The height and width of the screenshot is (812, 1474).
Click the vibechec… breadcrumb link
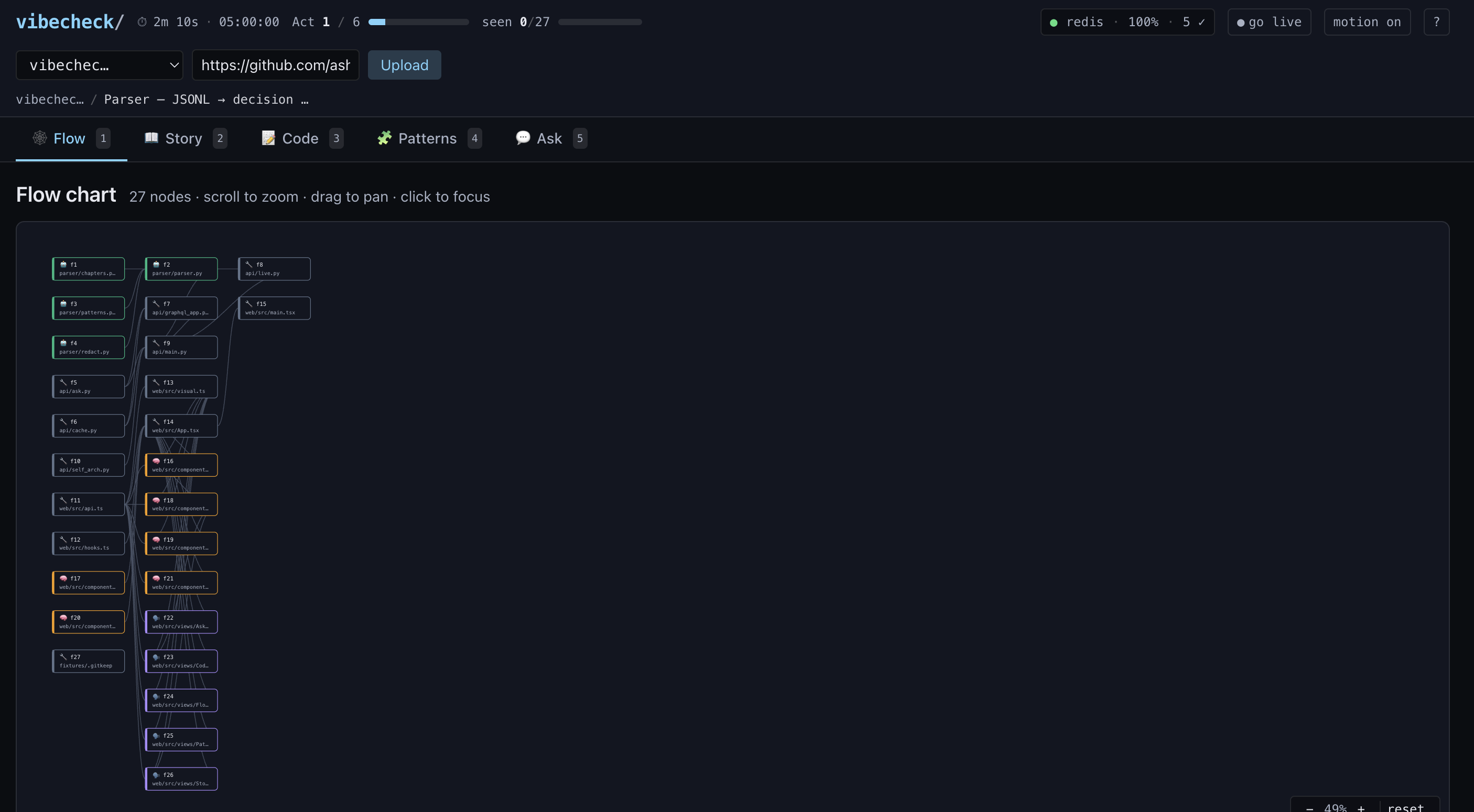pos(50,100)
